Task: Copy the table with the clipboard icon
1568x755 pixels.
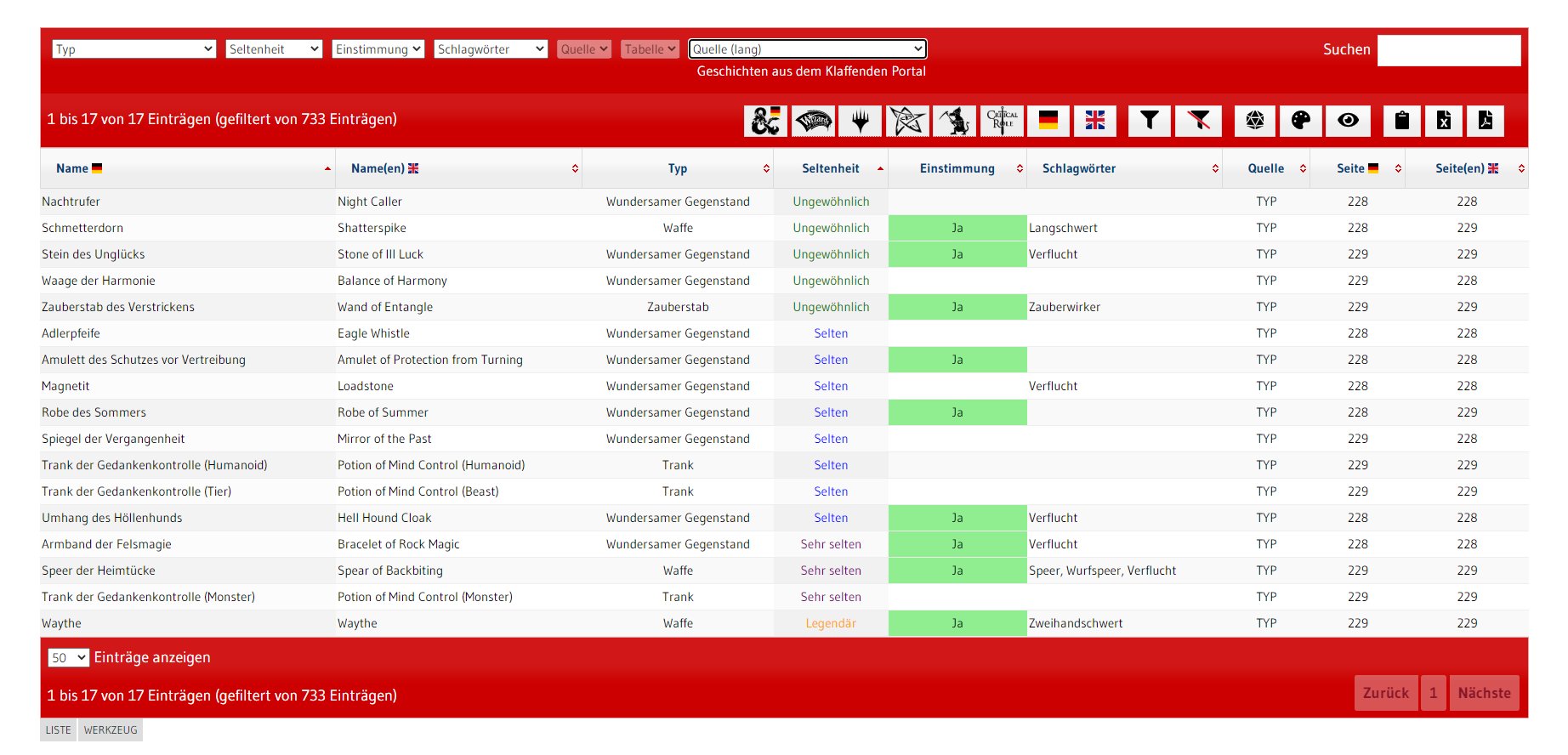Action: pos(1402,121)
